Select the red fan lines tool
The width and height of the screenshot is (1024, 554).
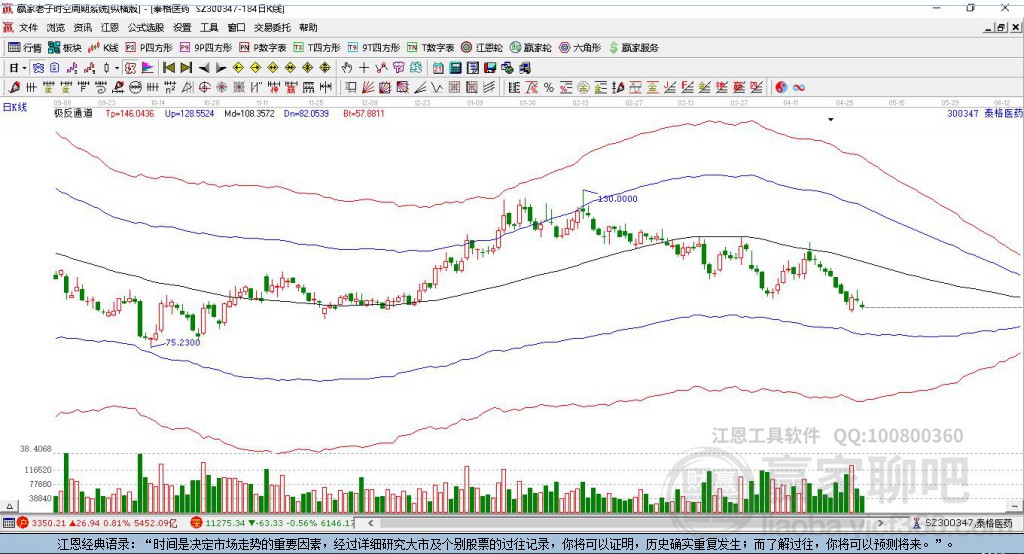point(366,87)
